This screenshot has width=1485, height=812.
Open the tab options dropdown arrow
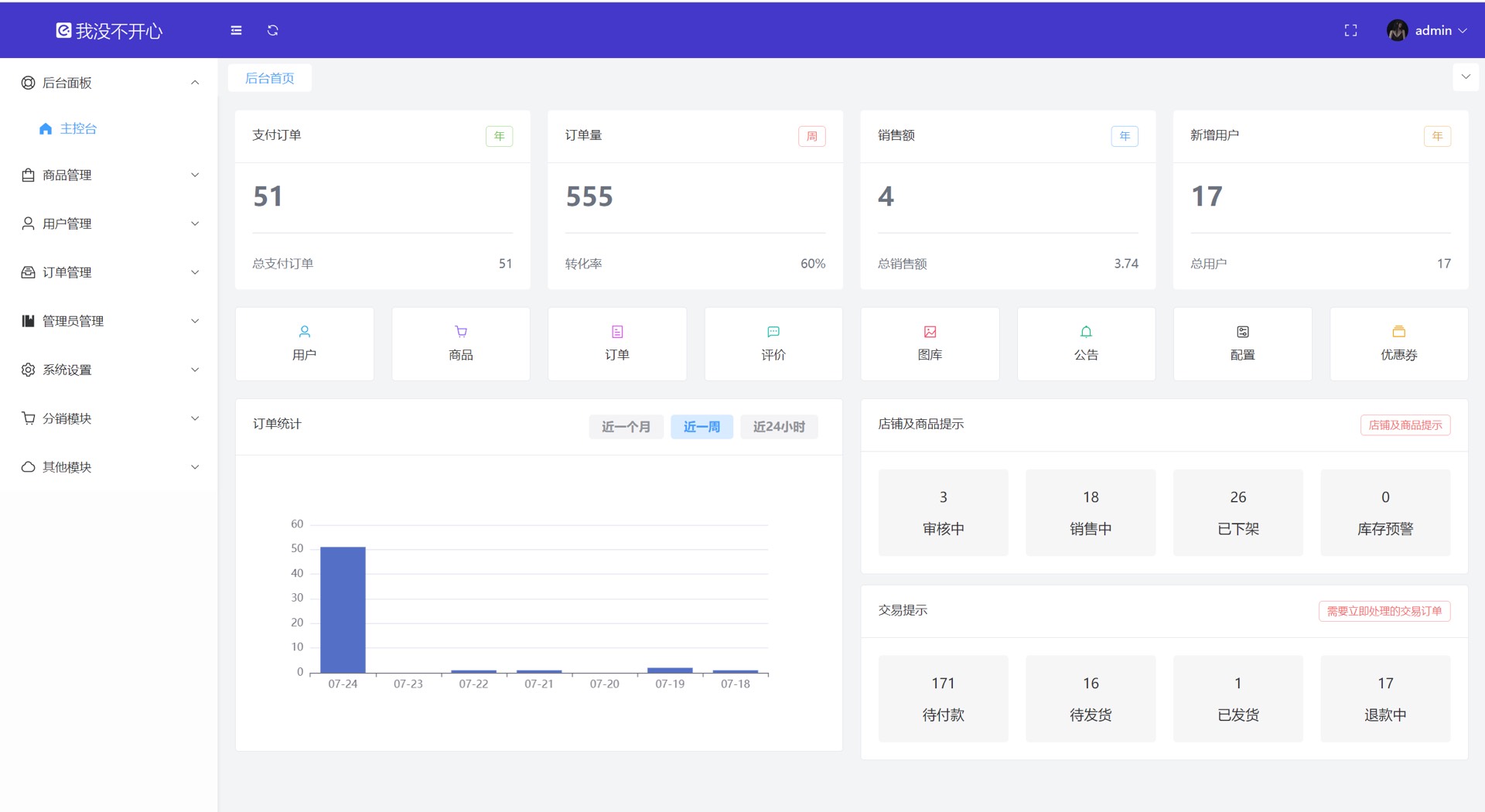point(1466,77)
